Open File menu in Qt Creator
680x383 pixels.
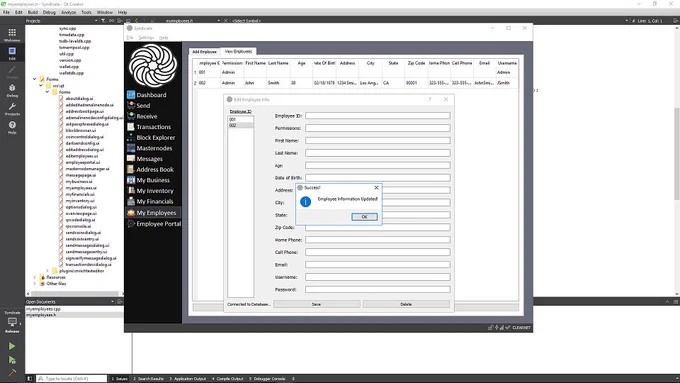click(x=6, y=12)
